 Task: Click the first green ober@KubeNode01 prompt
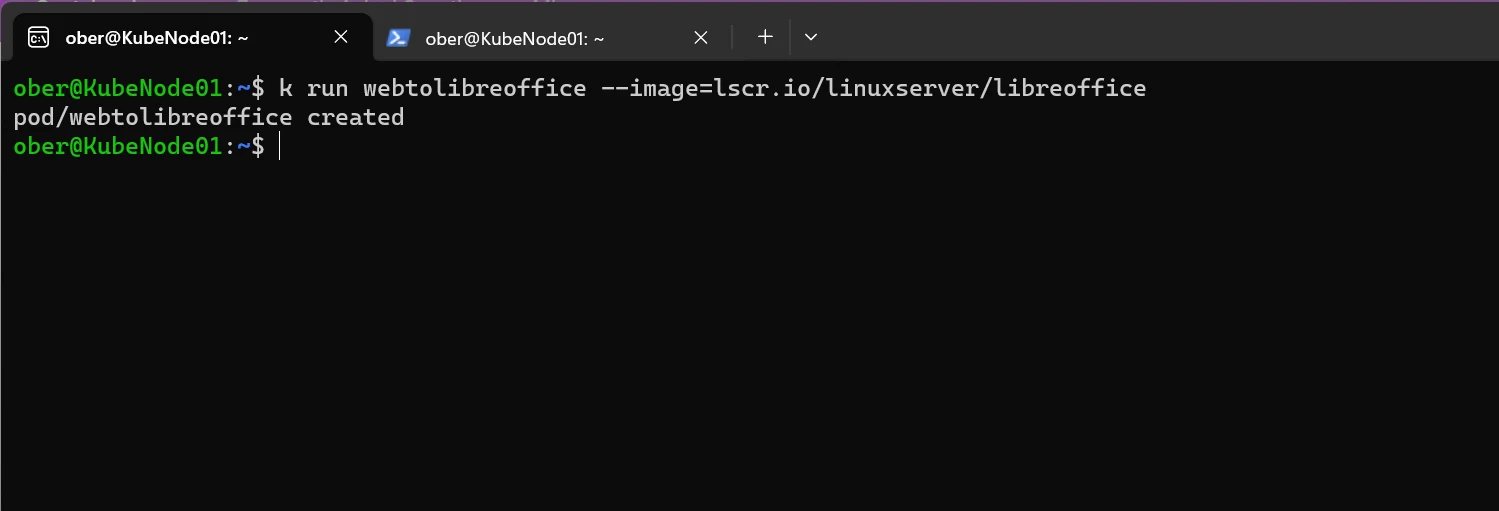(x=117, y=88)
